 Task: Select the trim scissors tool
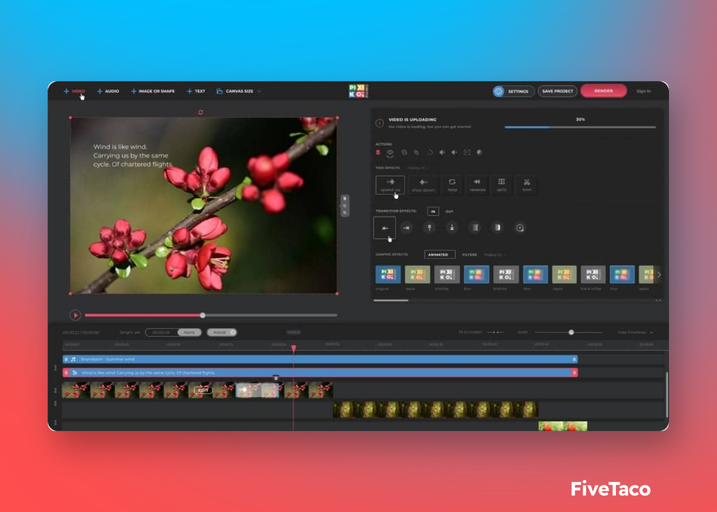click(527, 185)
